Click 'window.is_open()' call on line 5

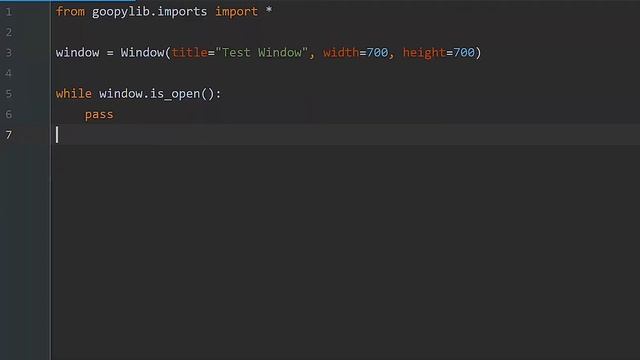click(x=157, y=94)
